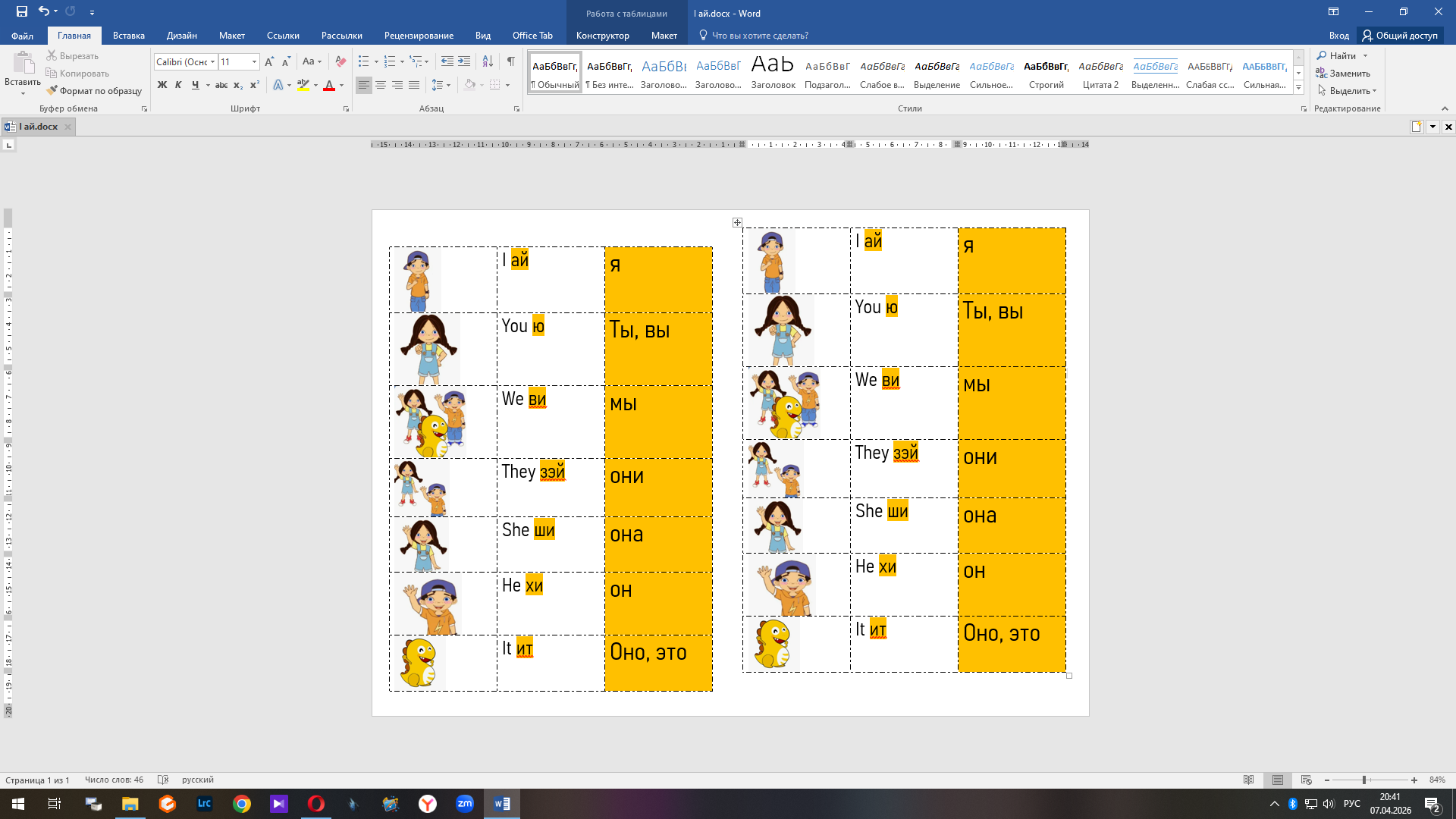Click the Format Painter button
This screenshot has width=1456, height=819.
pyautogui.click(x=94, y=91)
